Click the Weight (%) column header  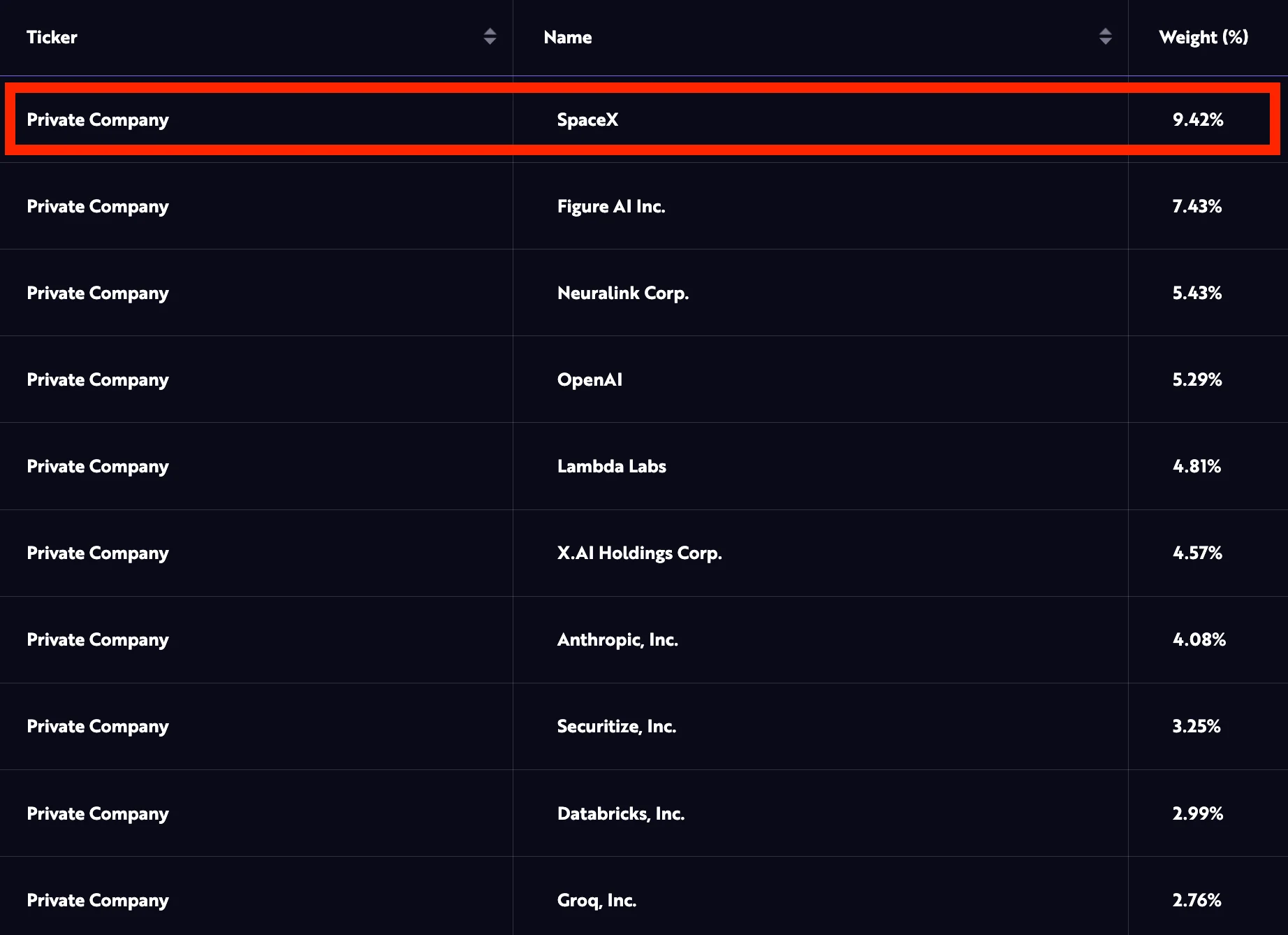pyautogui.click(x=1203, y=37)
